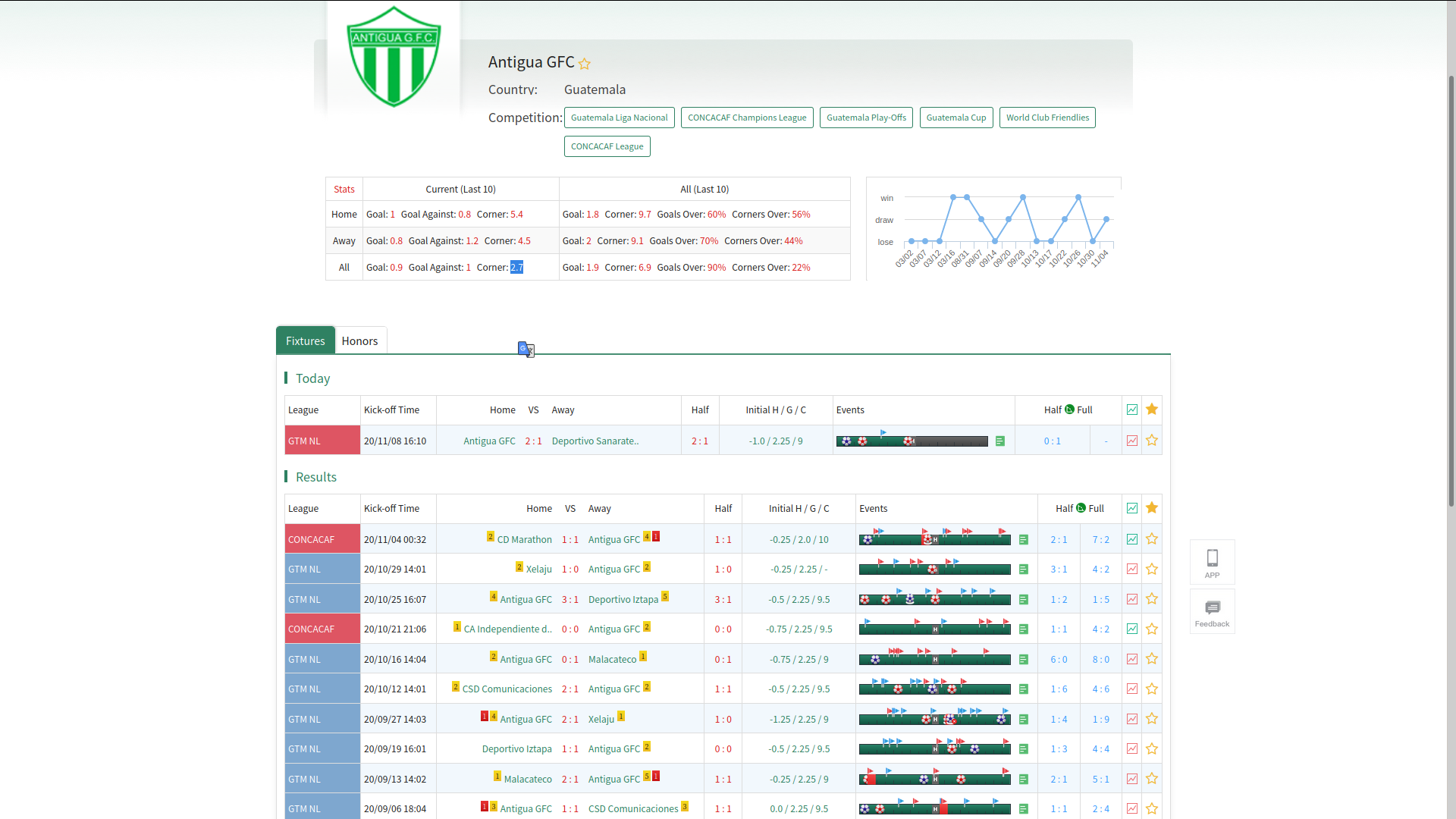Favorite the Xelaju 1:0 match
The height and width of the screenshot is (819, 1456).
coord(1152,569)
